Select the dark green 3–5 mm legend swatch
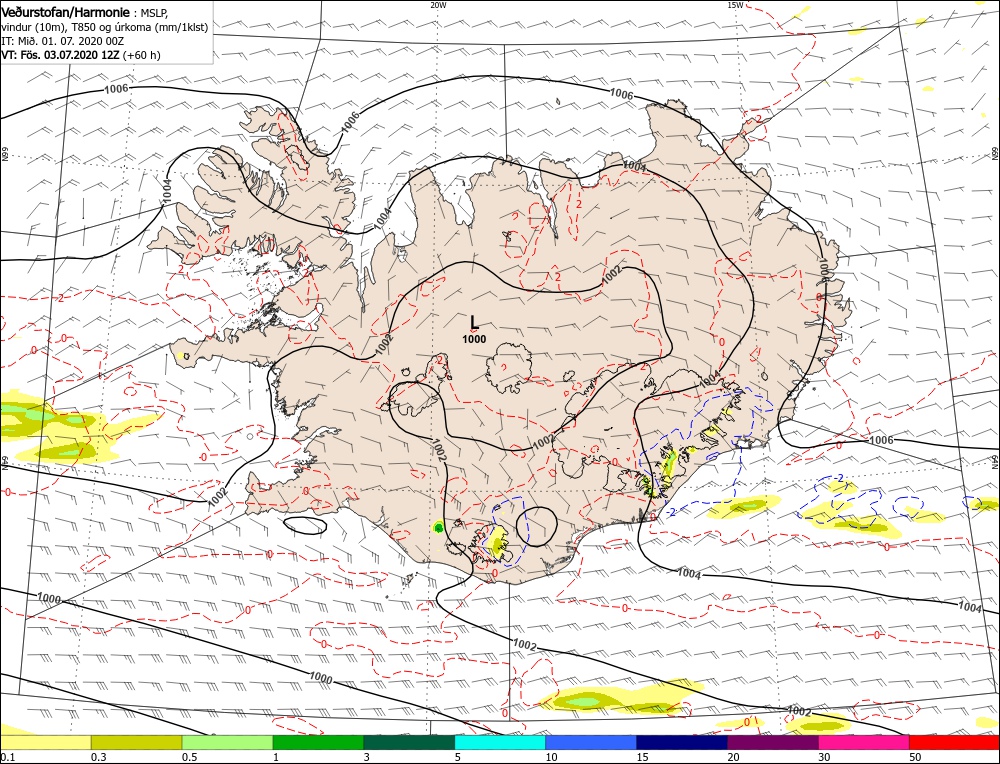Image resolution: width=1000 pixels, height=764 pixels. pyautogui.click(x=409, y=742)
